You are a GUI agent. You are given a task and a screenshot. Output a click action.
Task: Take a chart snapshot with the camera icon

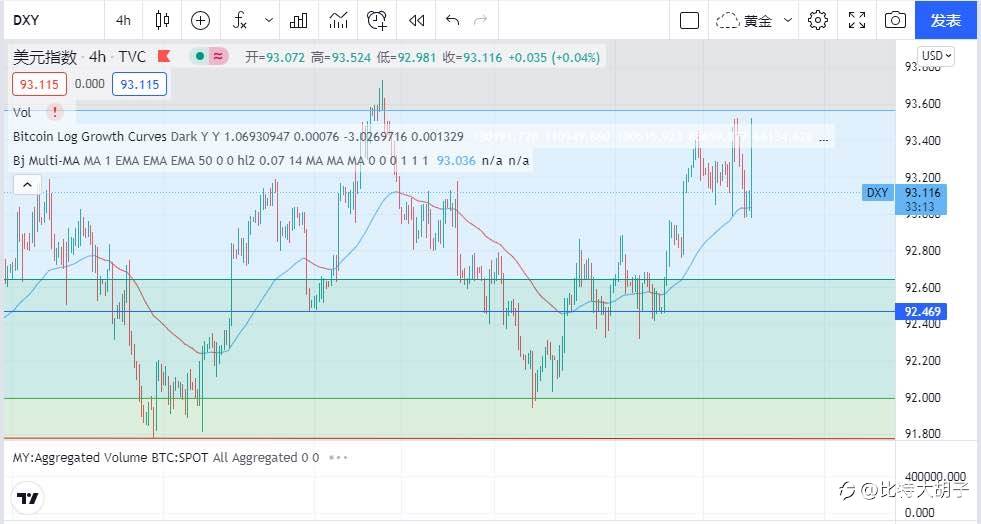pos(895,20)
